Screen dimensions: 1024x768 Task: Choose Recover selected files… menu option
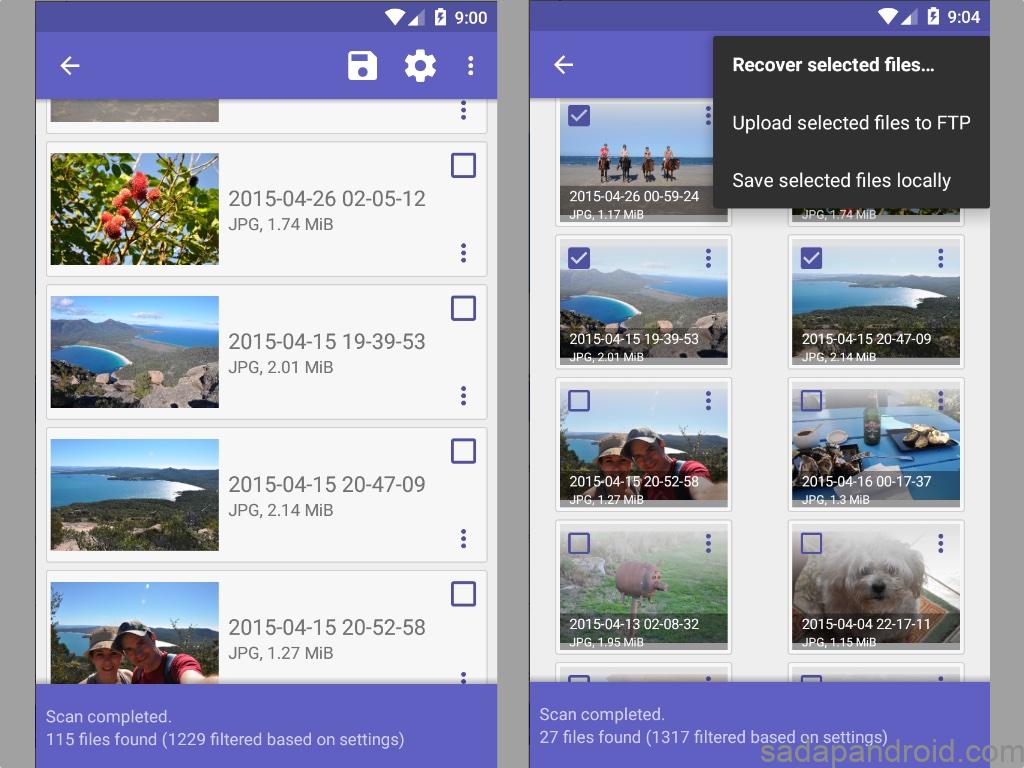point(833,65)
